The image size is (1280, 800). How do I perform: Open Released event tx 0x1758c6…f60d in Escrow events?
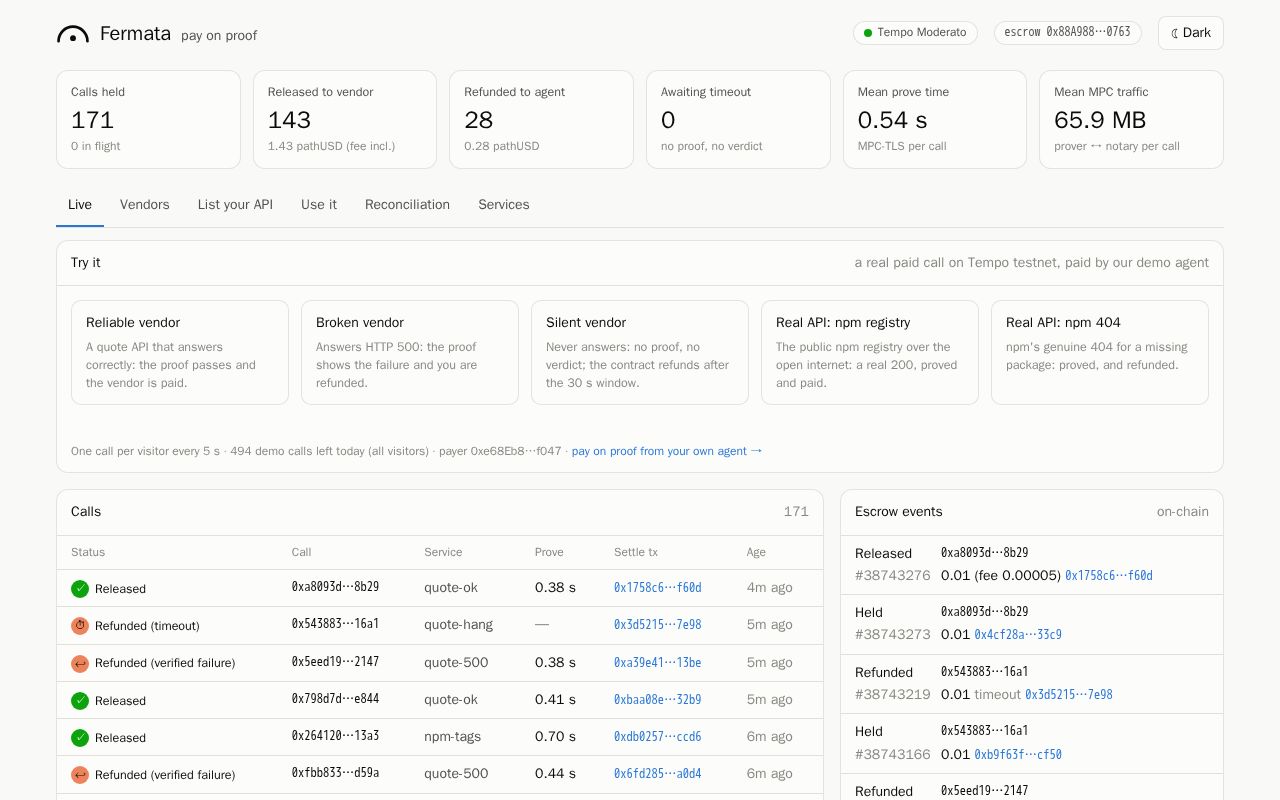(1109, 576)
